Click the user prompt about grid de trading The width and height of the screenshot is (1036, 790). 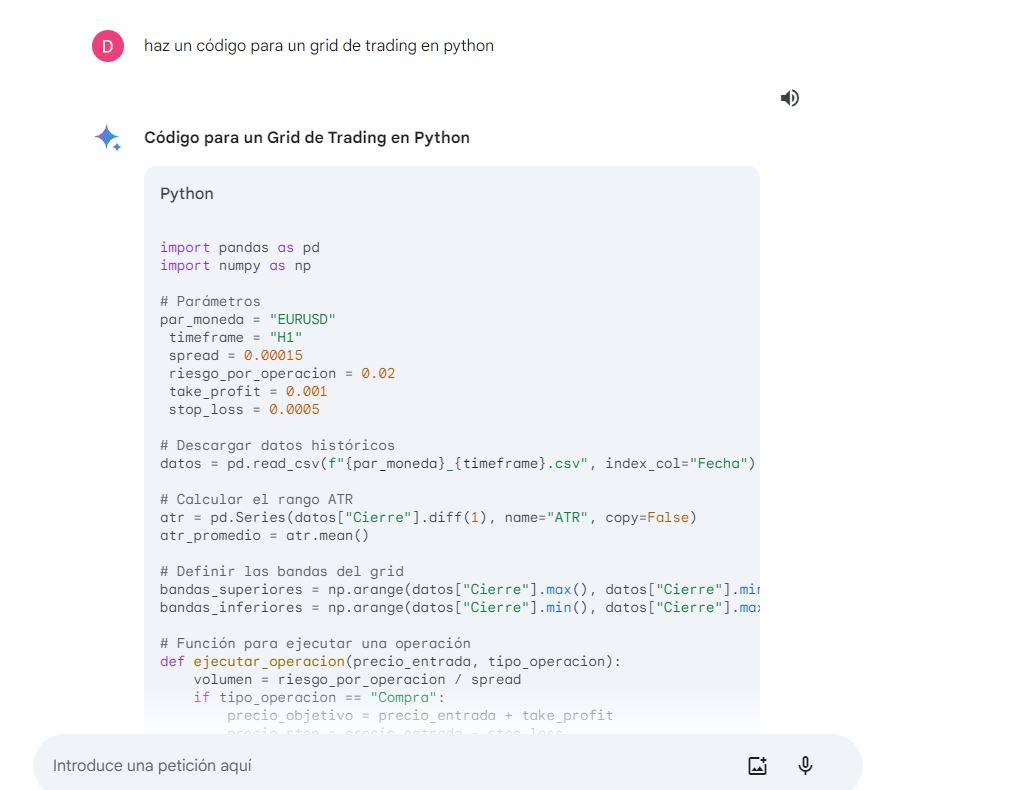click(x=318, y=46)
